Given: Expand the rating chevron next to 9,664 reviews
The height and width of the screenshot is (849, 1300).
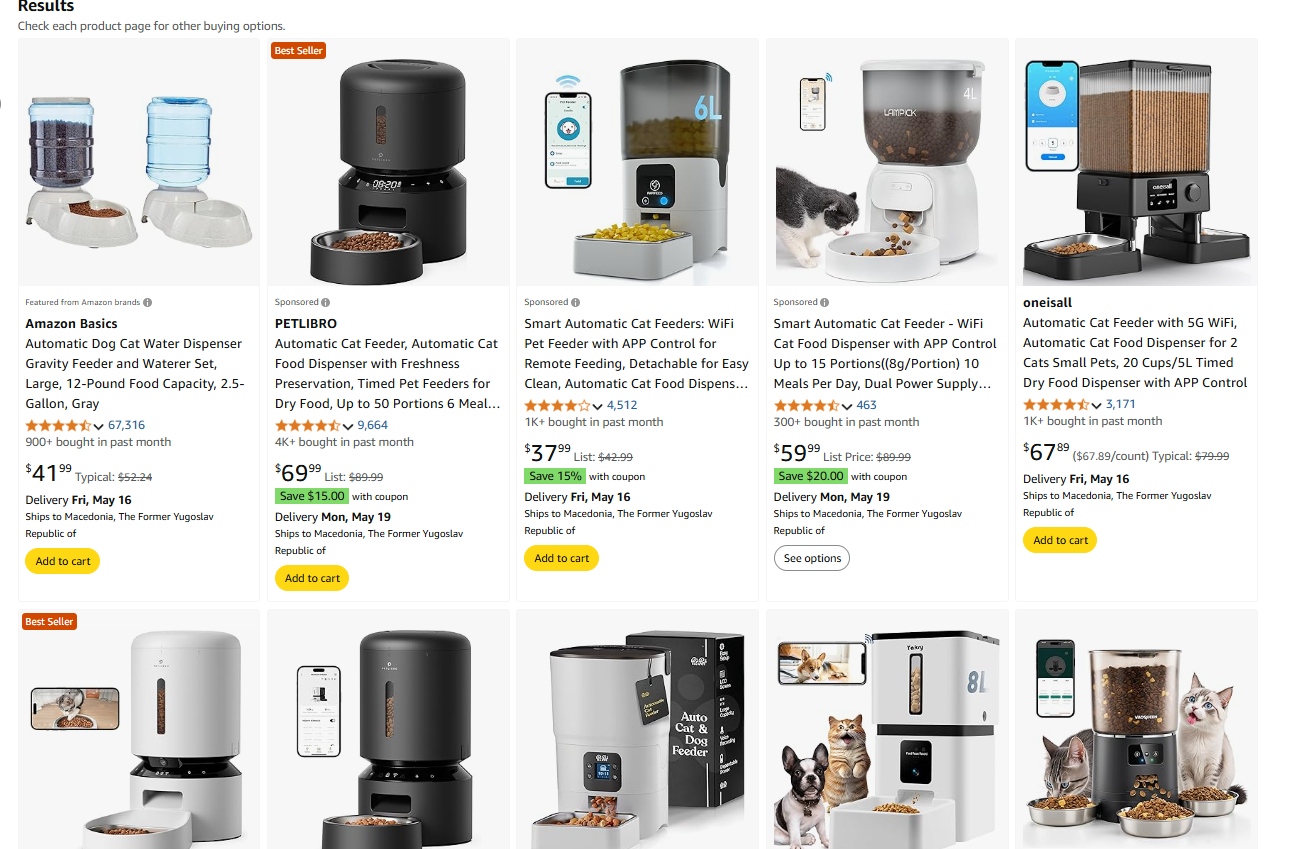Looking at the screenshot, I should coord(348,426).
